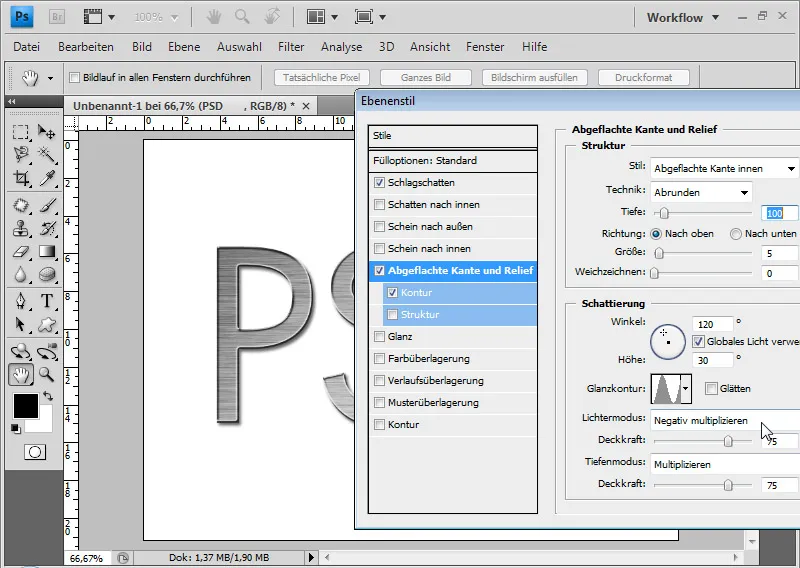The image size is (800, 568).
Task: Toggle Quick Mask mode
Action: 35,452
